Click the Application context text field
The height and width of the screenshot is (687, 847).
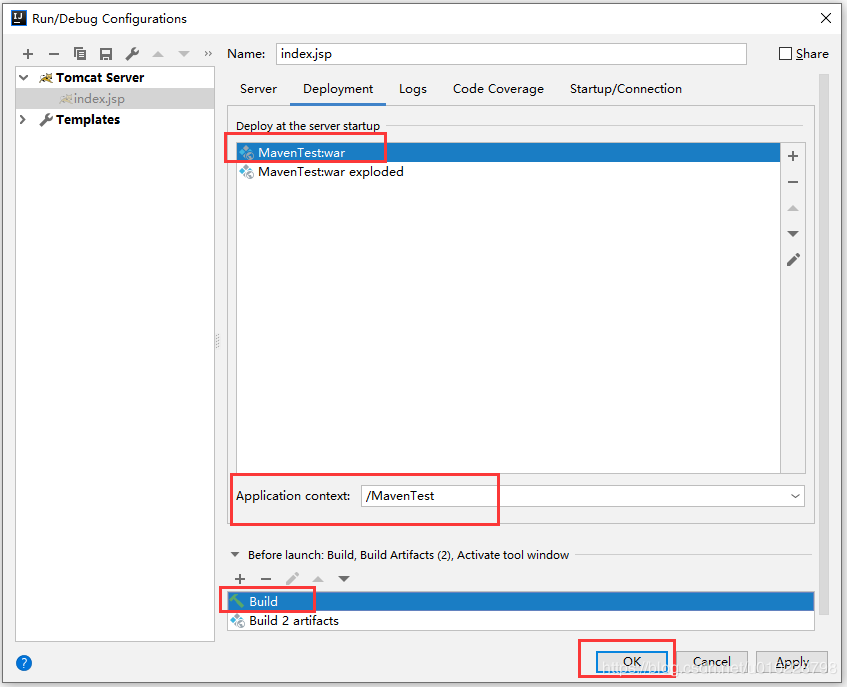point(582,496)
